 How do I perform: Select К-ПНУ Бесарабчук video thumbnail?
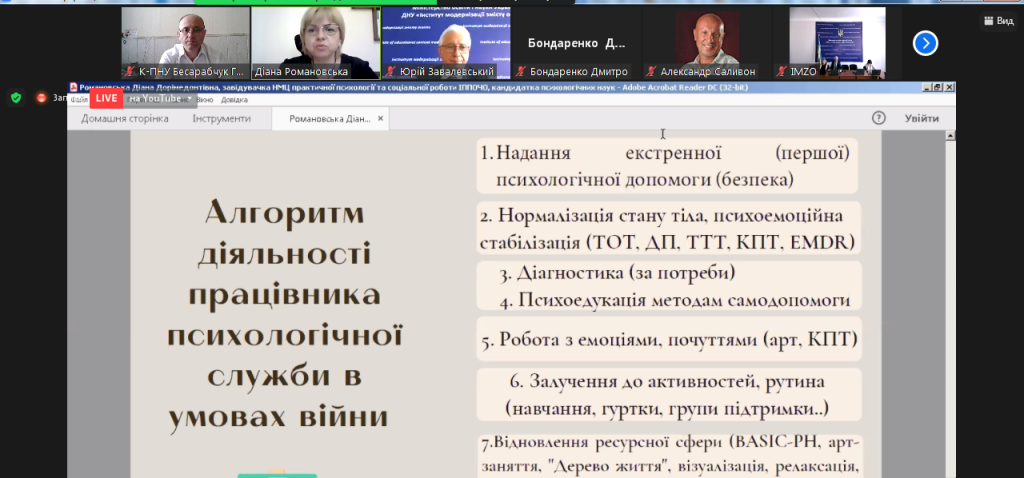click(x=185, y=38)
